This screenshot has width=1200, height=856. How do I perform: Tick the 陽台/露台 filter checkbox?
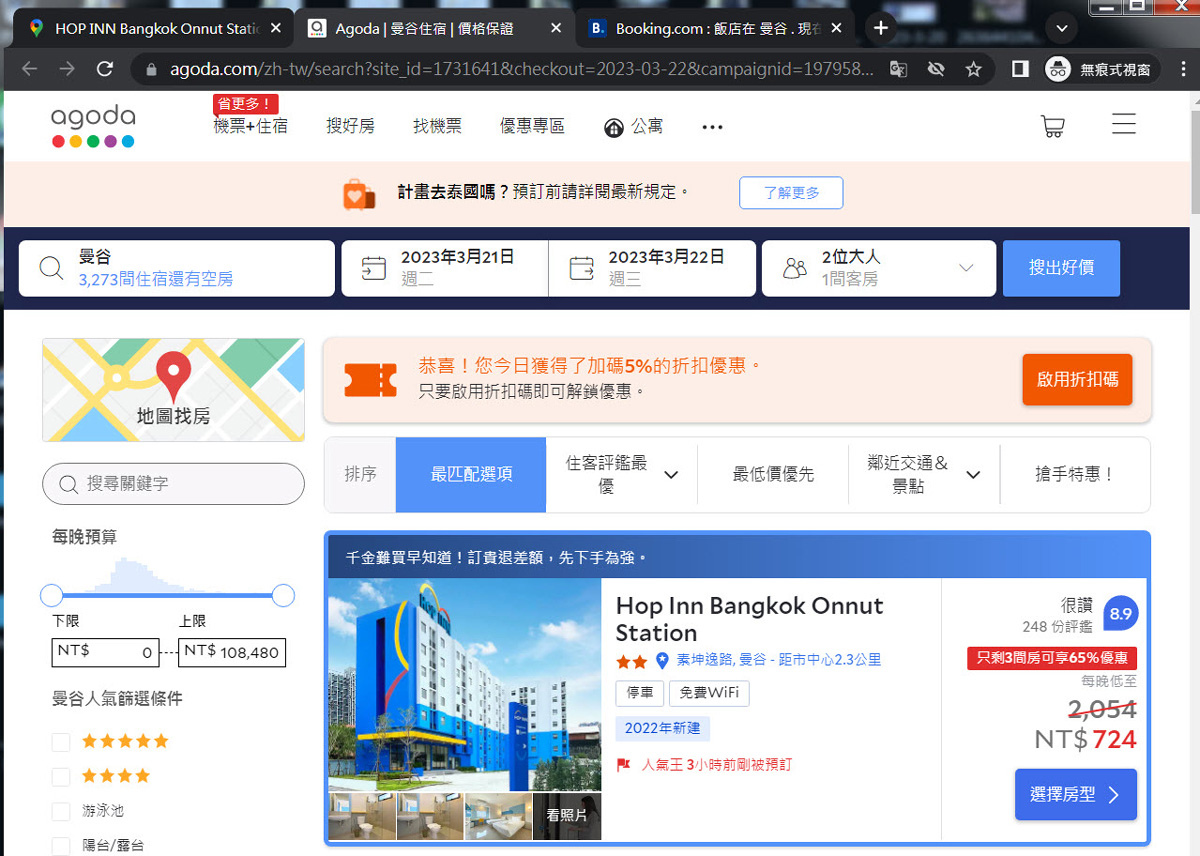pyautogui.click(x=61, y=845)
